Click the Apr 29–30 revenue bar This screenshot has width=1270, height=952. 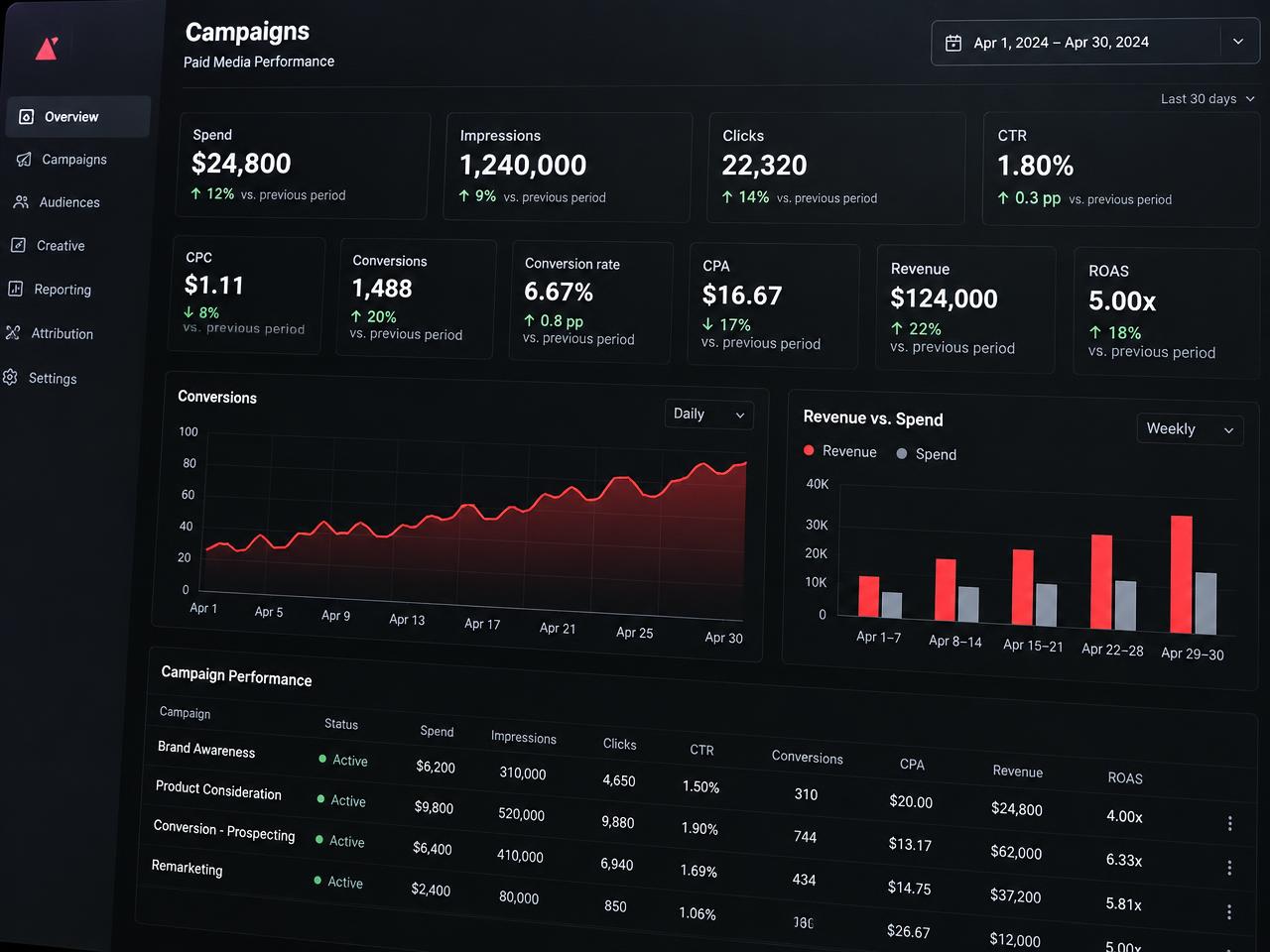click(1181, 574)
